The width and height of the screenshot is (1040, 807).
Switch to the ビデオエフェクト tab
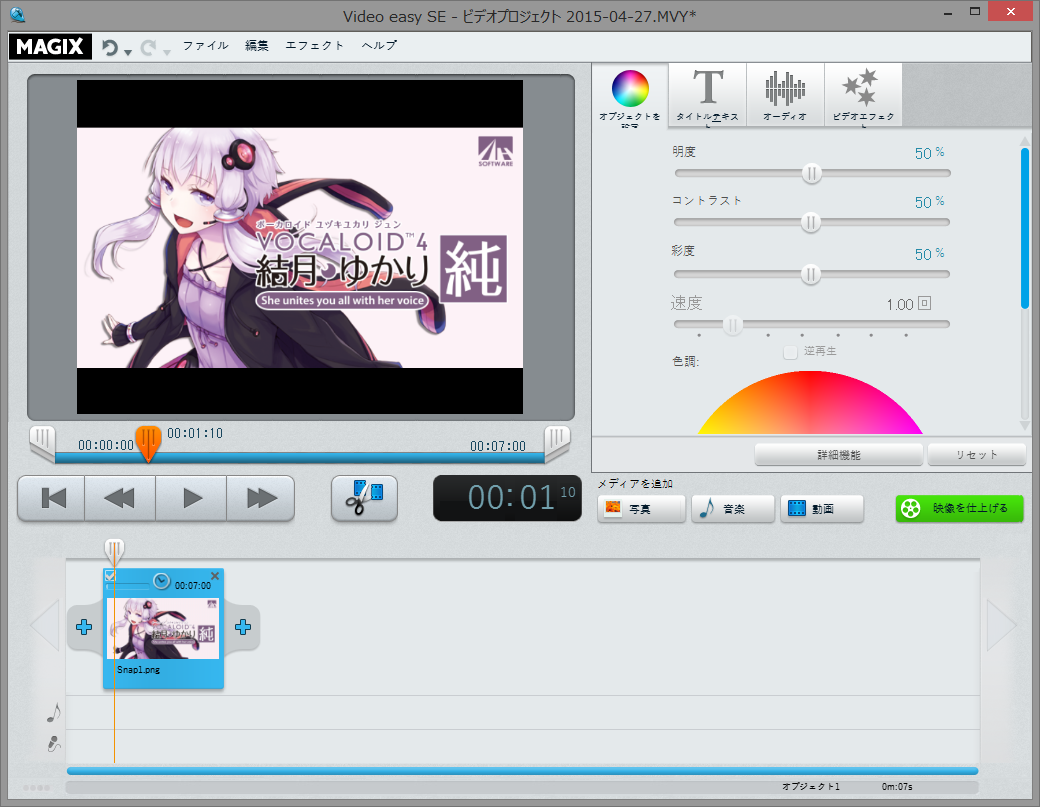[x=863, y=94]
